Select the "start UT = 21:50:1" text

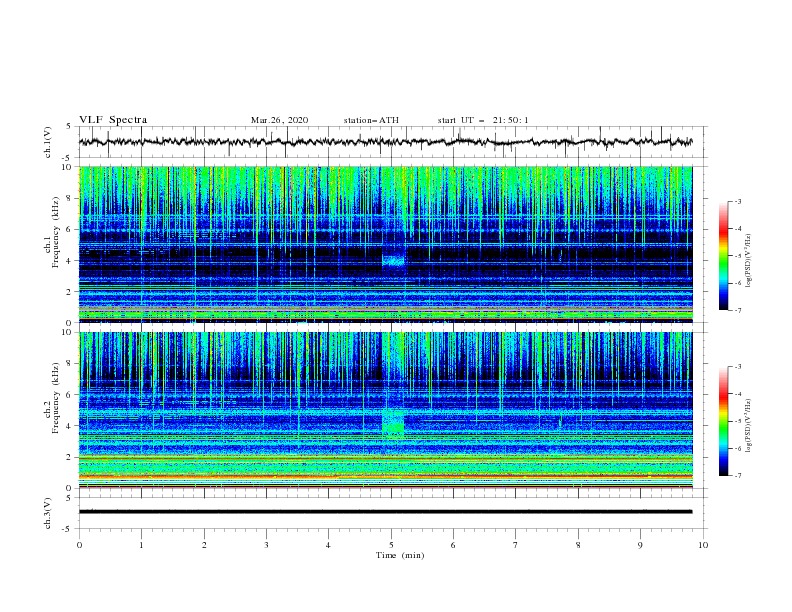point(483,120)
